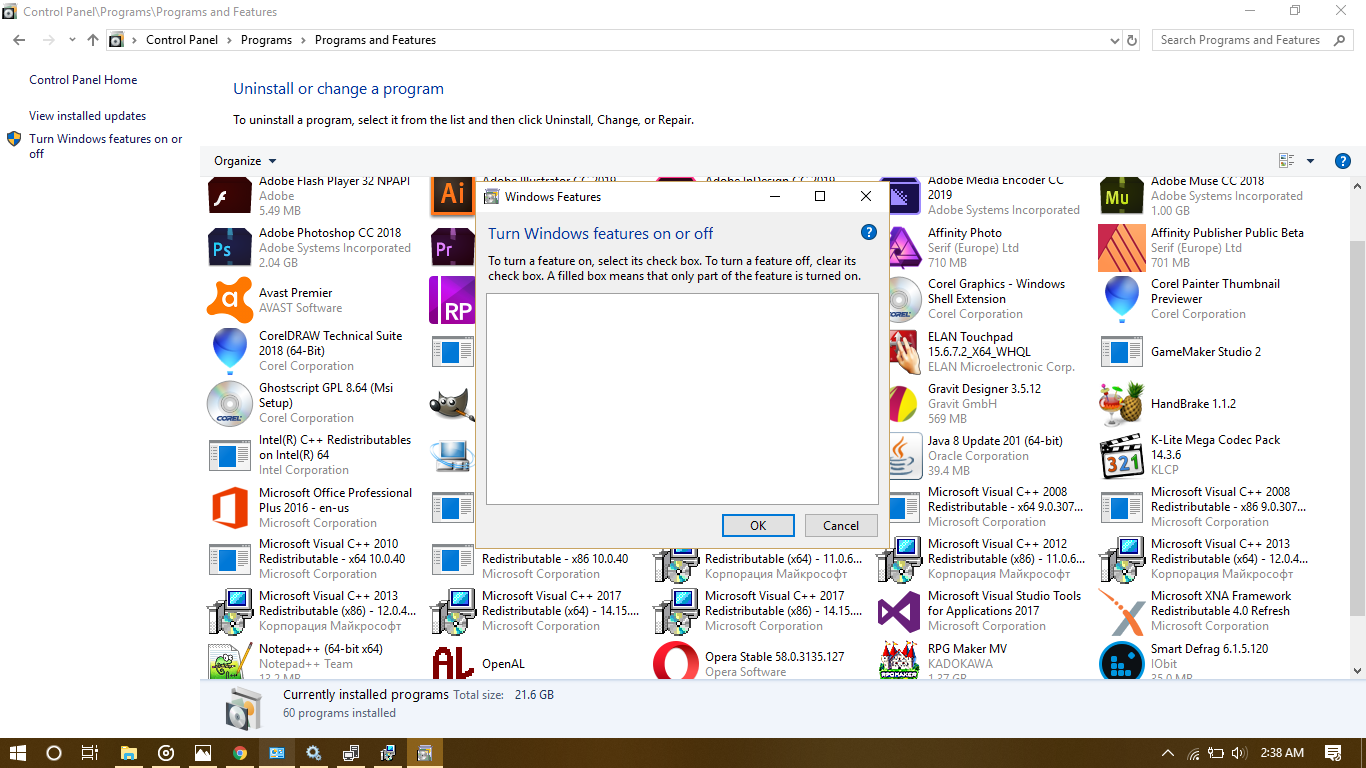The image size is (1366, 768).
Task: Select the Microsoft Office Professional Plus icon
Action: (229, 508)
